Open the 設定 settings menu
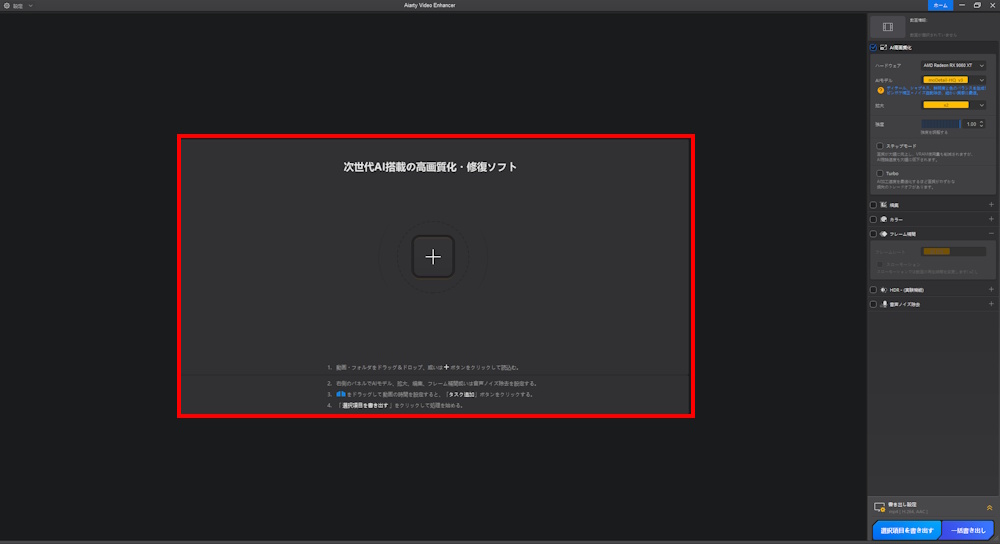The height and width of the screenshot is (544, 1000). [18, 6]
